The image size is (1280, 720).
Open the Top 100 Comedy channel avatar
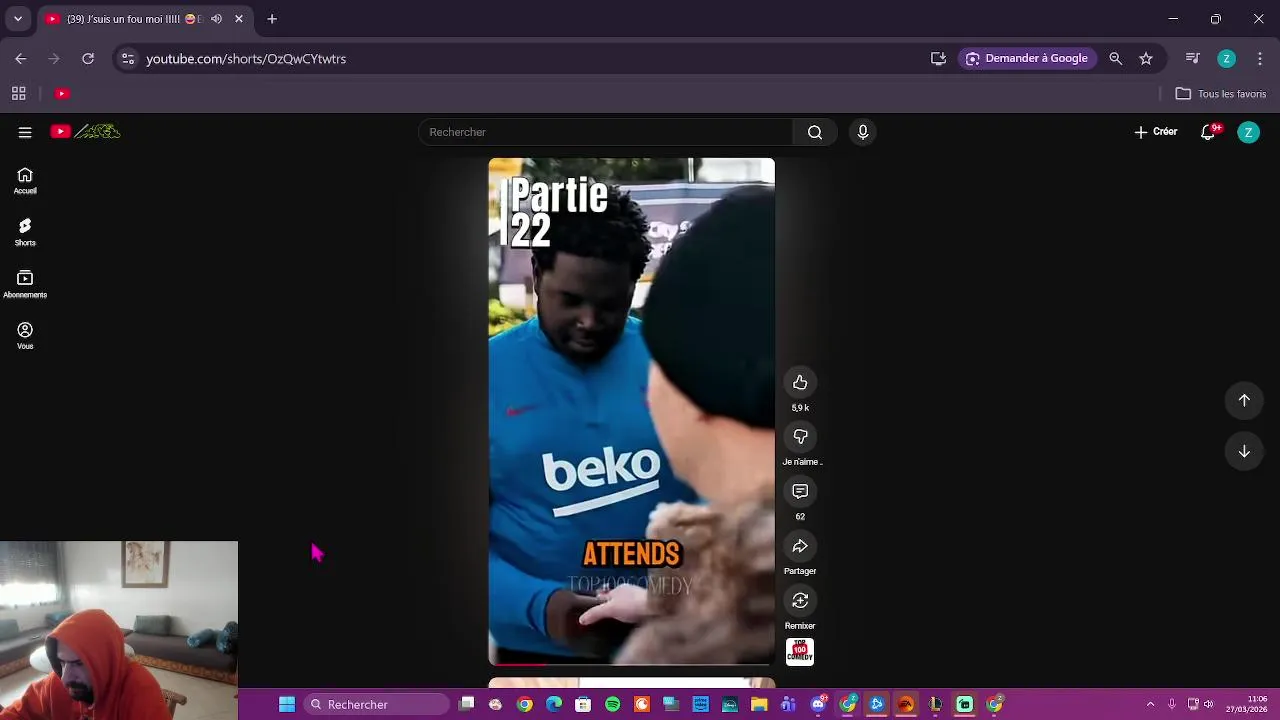click(x=800, y=652)
